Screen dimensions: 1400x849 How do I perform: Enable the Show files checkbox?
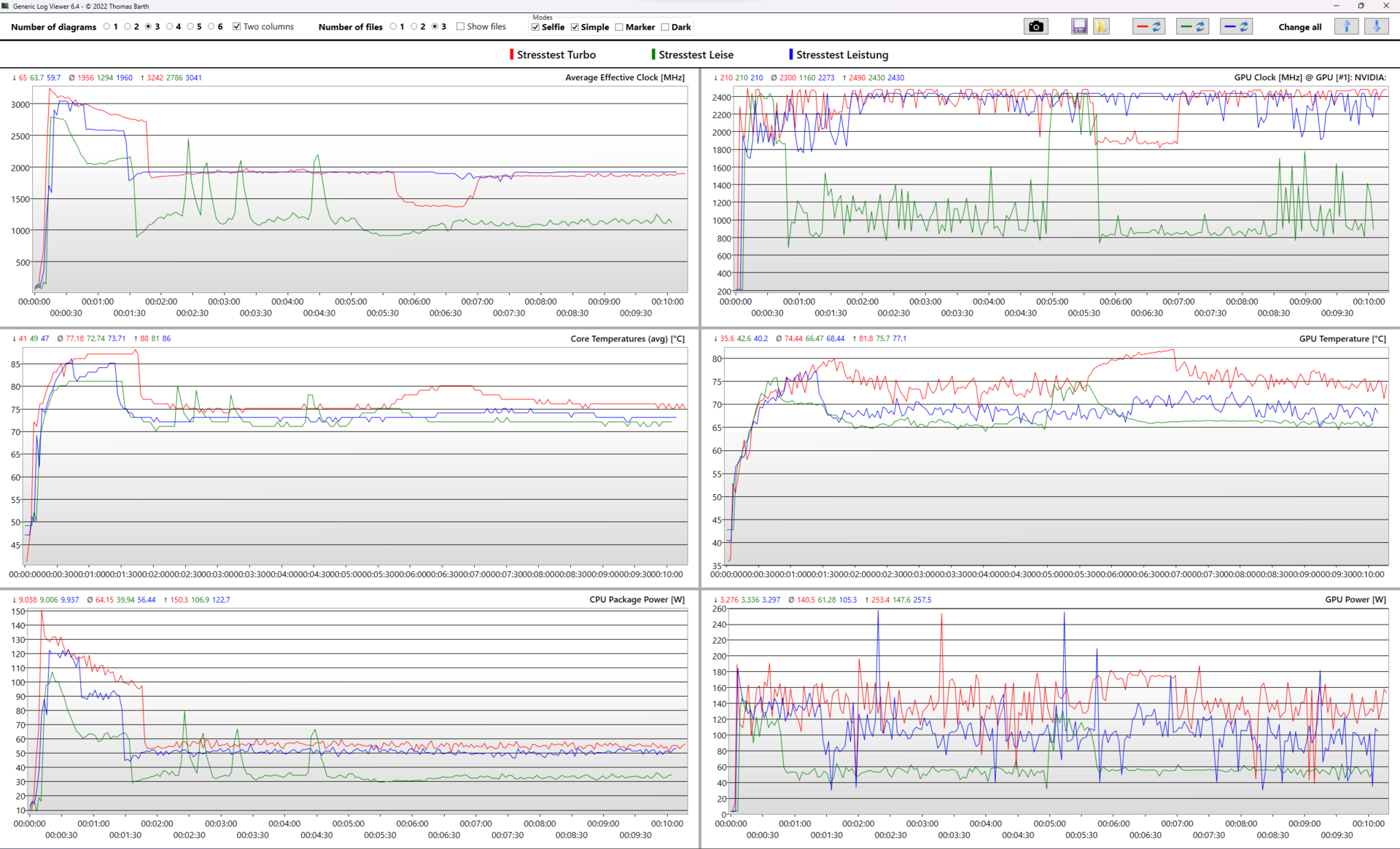point(460,27)
